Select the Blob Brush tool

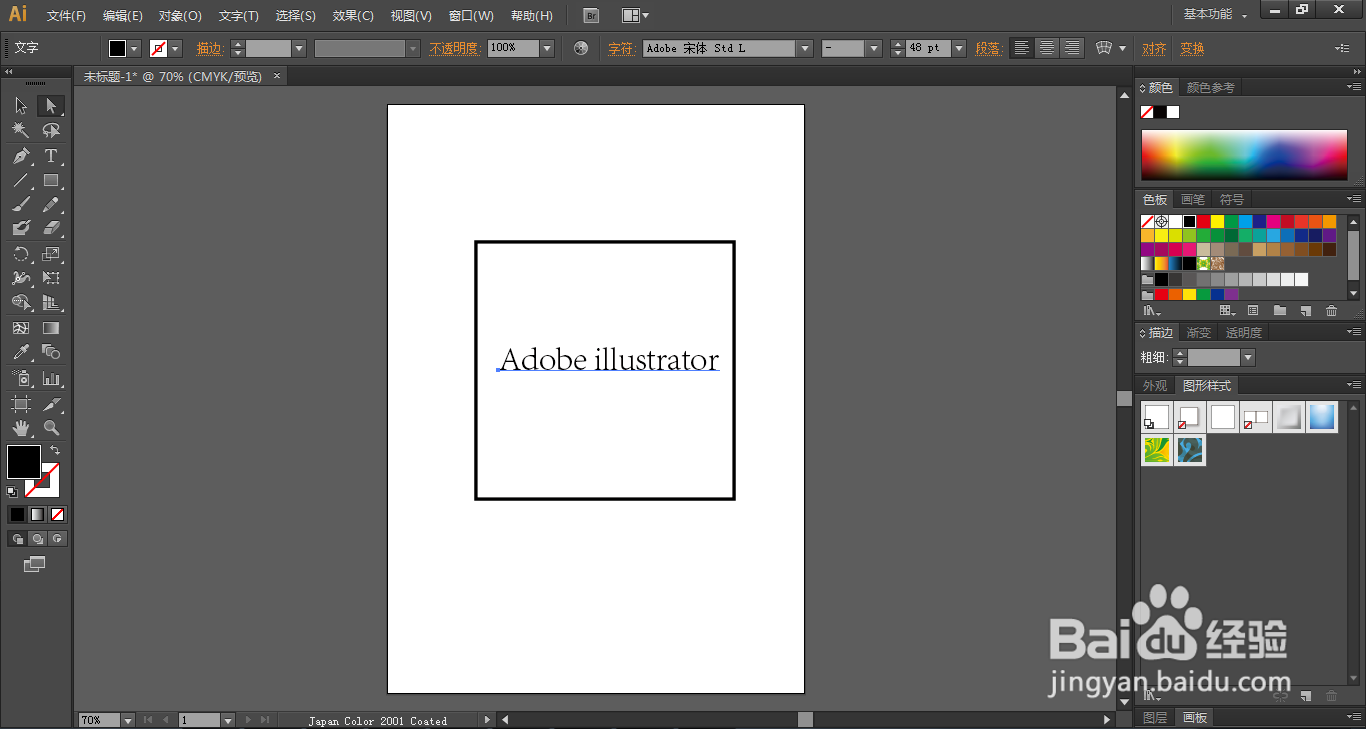point(21,229)
